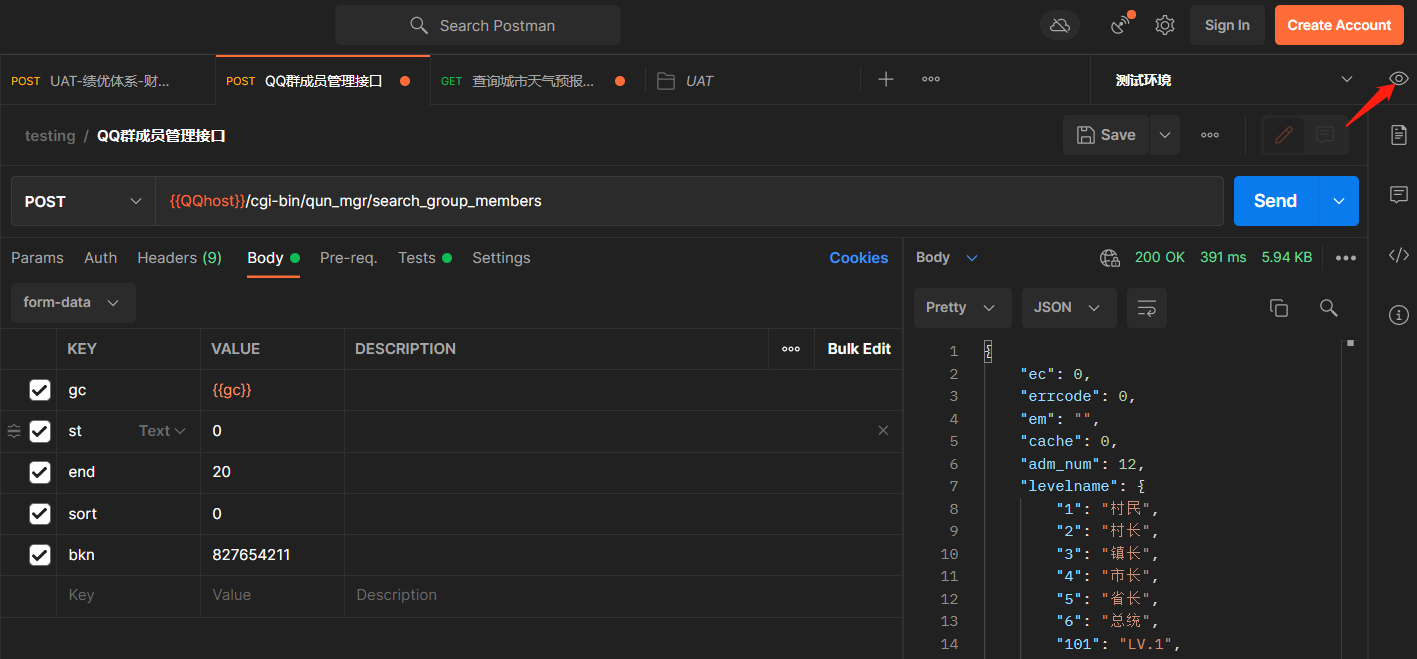Click the Sign In button

(1227, 25)
